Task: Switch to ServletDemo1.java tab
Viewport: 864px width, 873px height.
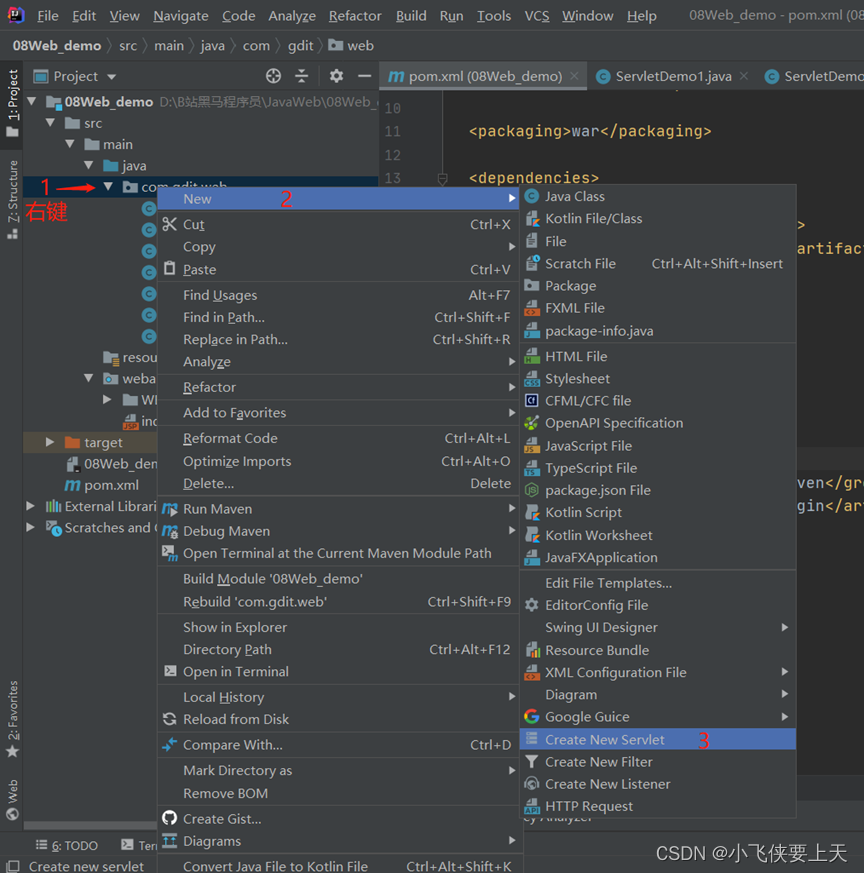Action: (673, 76)
